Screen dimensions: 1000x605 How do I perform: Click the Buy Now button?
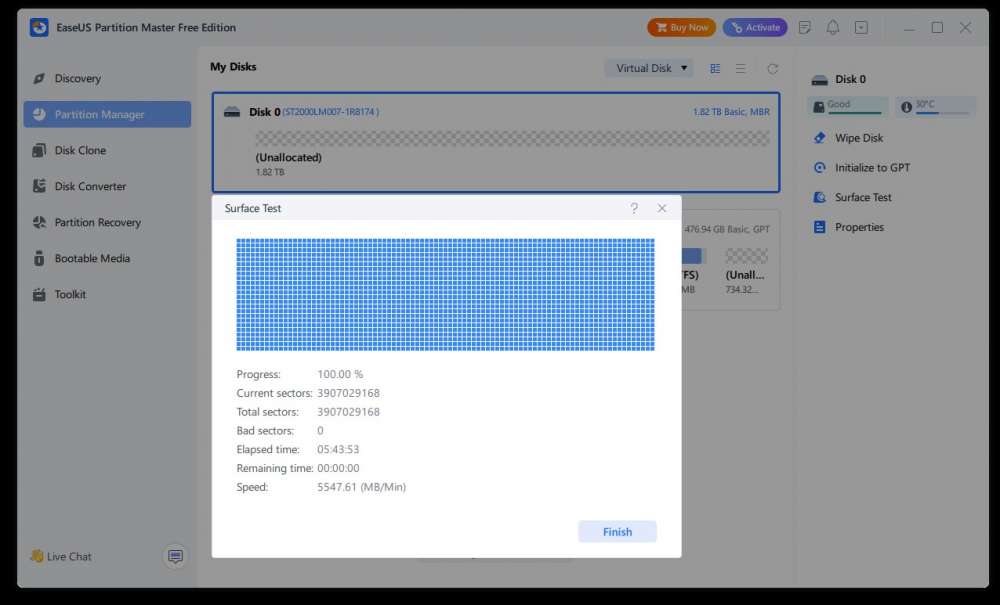click(x=681, y=27)
